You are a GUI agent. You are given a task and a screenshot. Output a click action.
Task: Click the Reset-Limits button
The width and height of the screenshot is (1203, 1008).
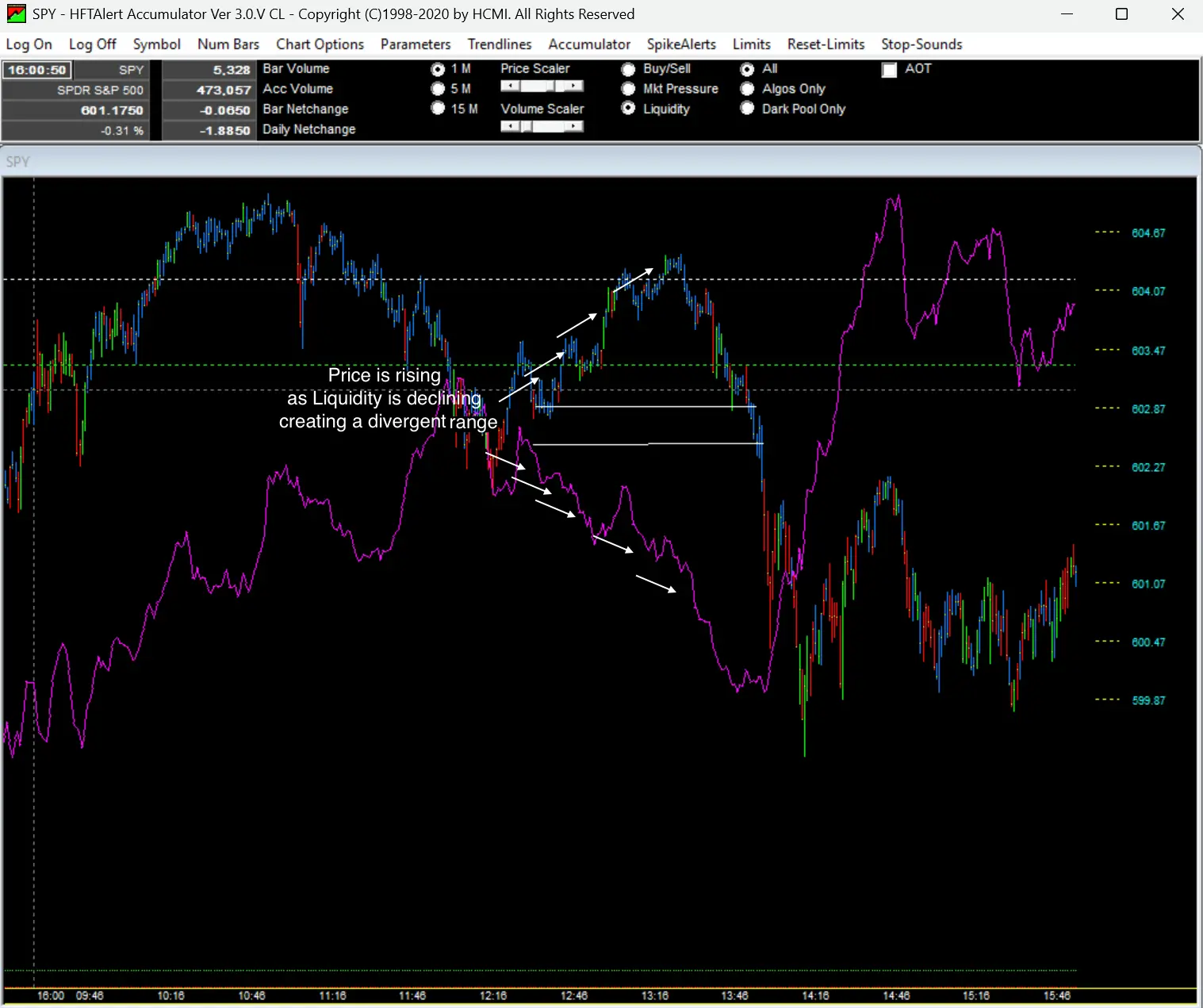[826, 44]
